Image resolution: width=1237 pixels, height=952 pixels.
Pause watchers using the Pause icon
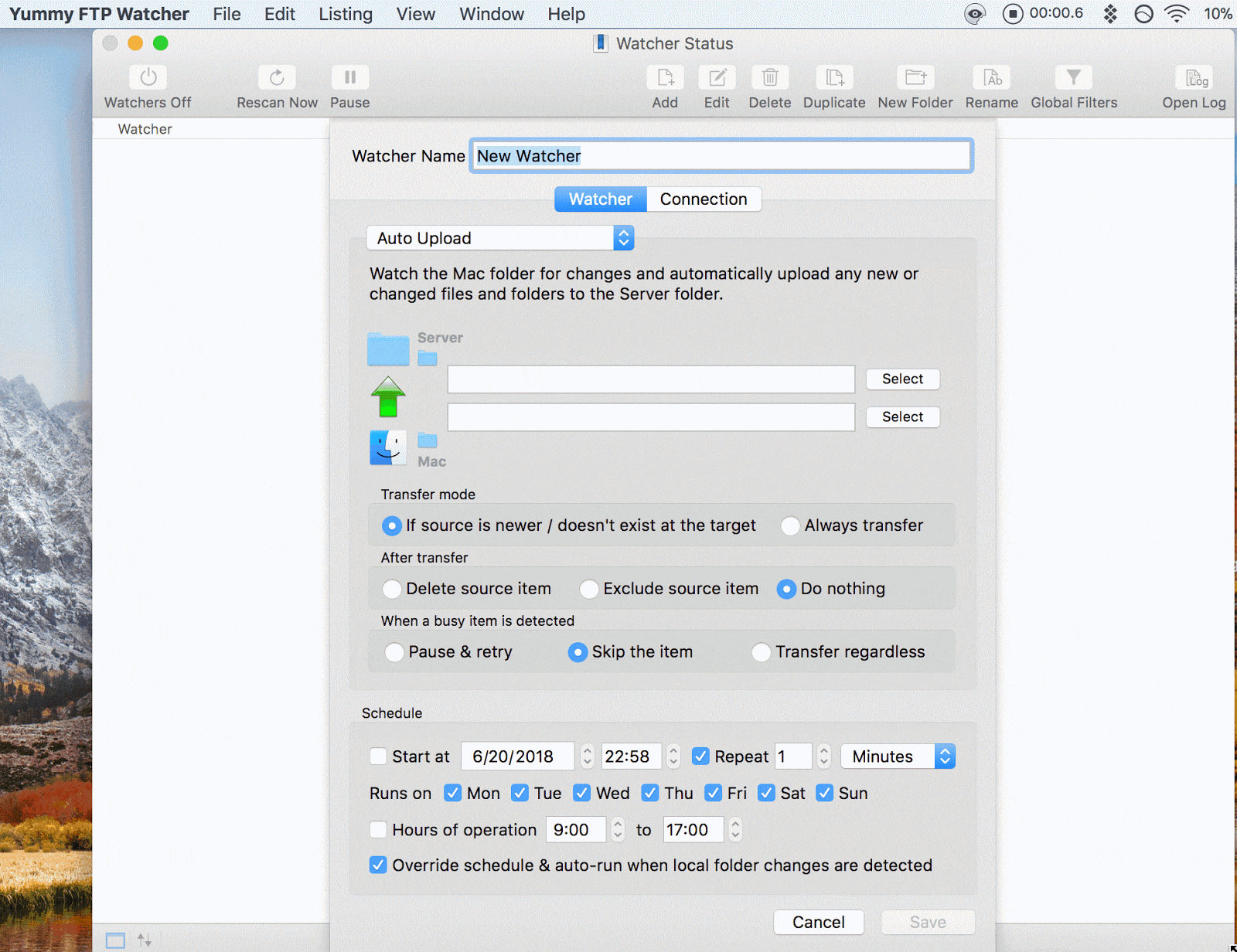pos(349,77)
